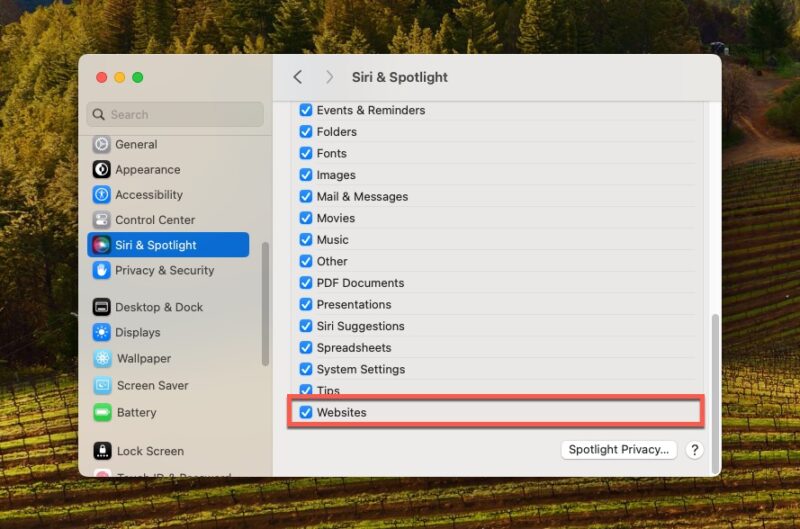Image resolution: width=800 pixels, height=529 pixels.
Task: Open General settings icon in sidebar
Action: [x=102, y=144]
